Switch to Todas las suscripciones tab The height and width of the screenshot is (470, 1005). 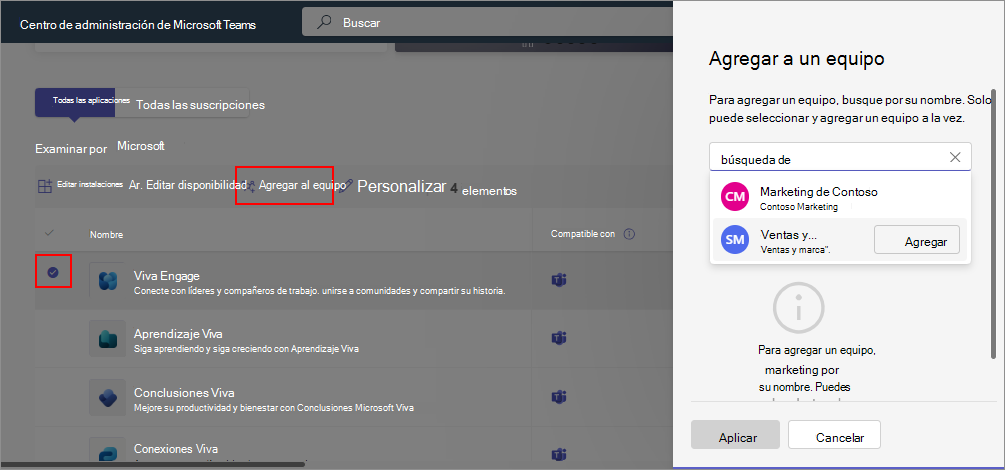[200, 105]
